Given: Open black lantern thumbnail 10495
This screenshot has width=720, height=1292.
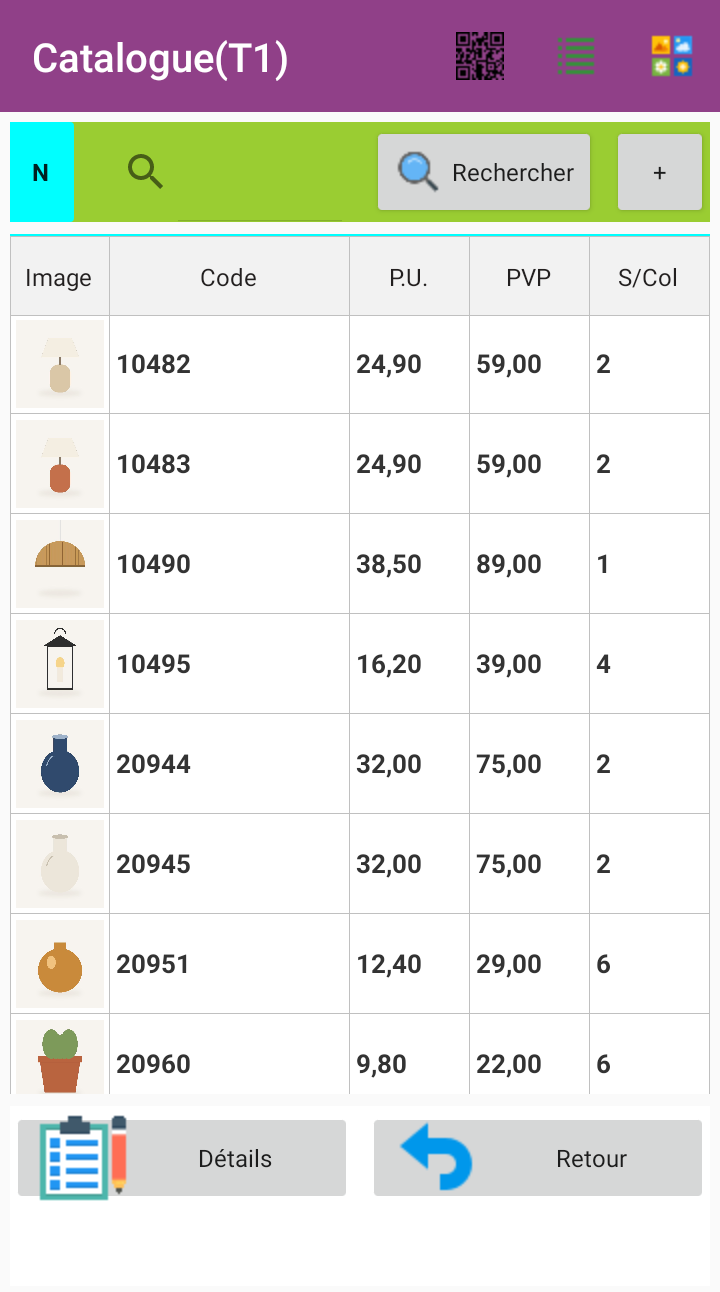Looking at the screenshot, I should click(60, 664).
